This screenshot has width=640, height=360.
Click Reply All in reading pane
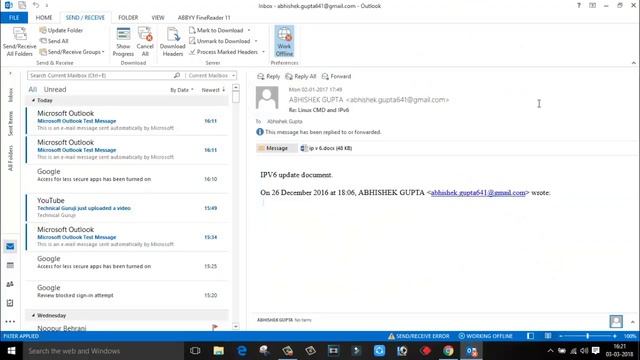300,76
